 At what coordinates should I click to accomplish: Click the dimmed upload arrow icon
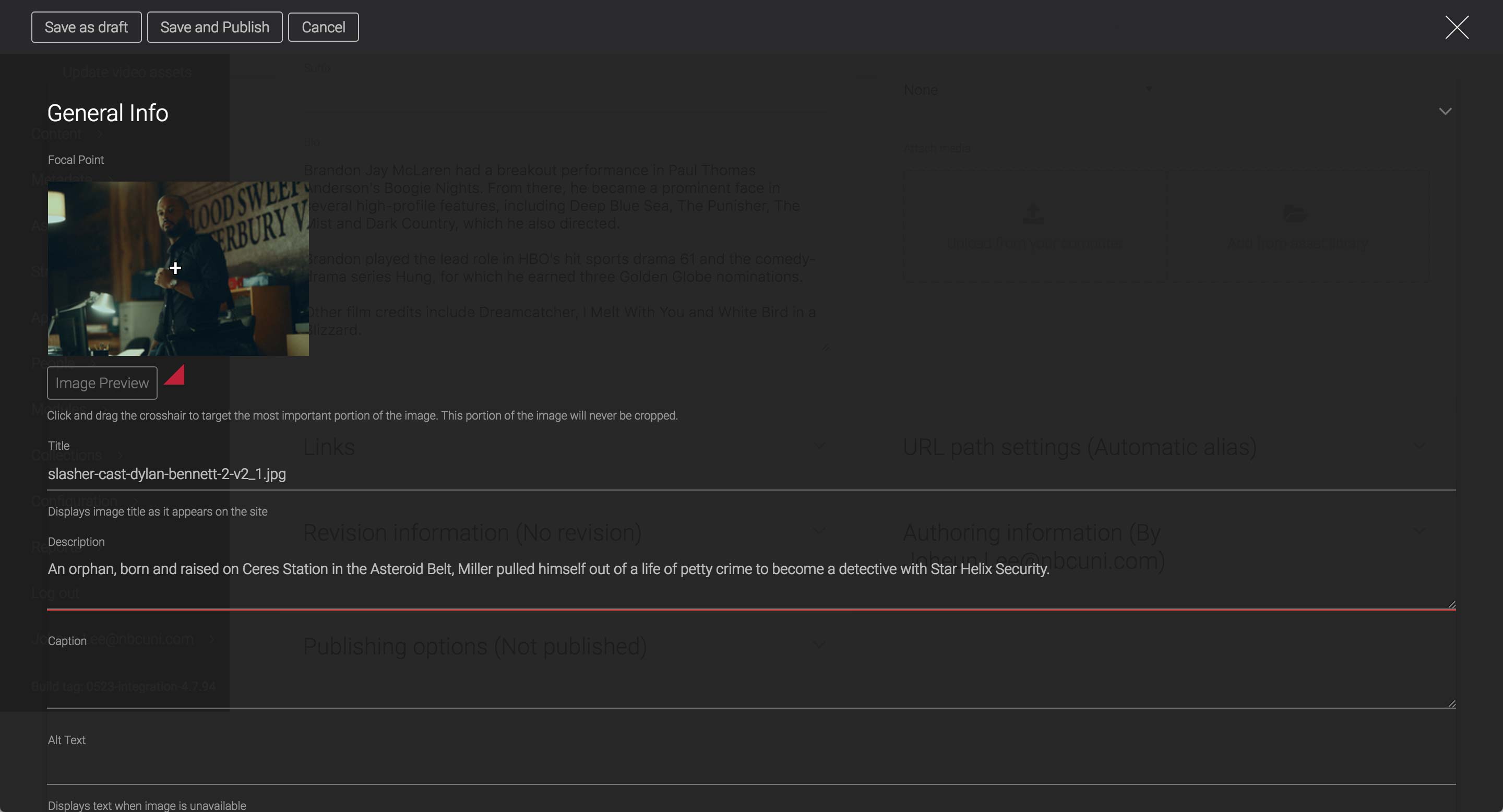1033,213
